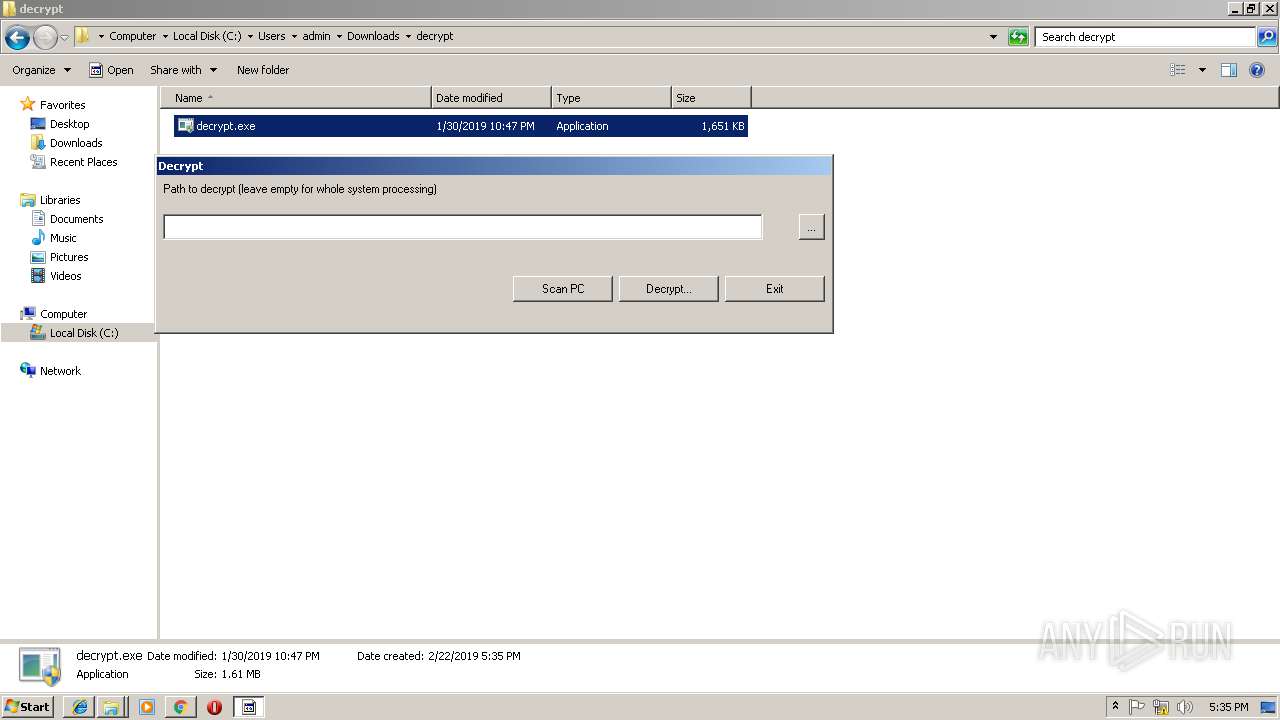The height and width of the screenshot is (720, 1280).
Task: Click the change view icon
Action: click(1178, 70)
